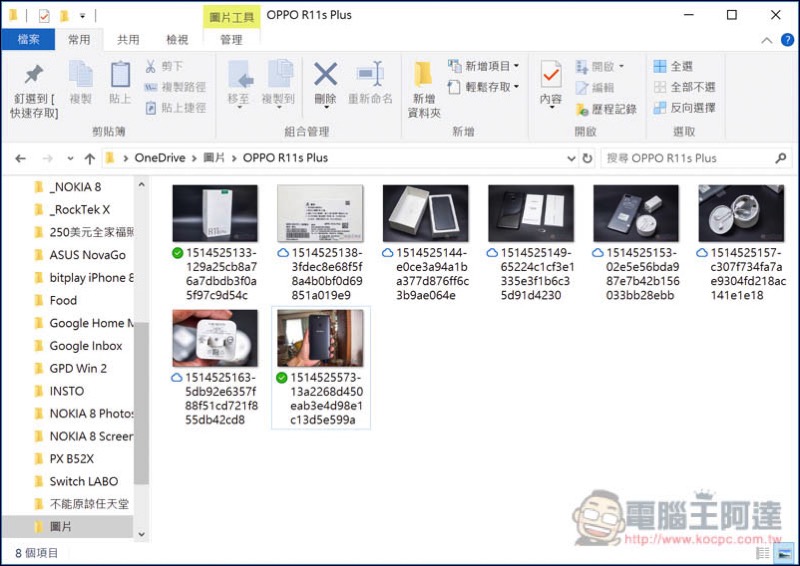Switch to the Share (共用) tab
The height and width of the screenshot is (566, 800).
(128, 40)
